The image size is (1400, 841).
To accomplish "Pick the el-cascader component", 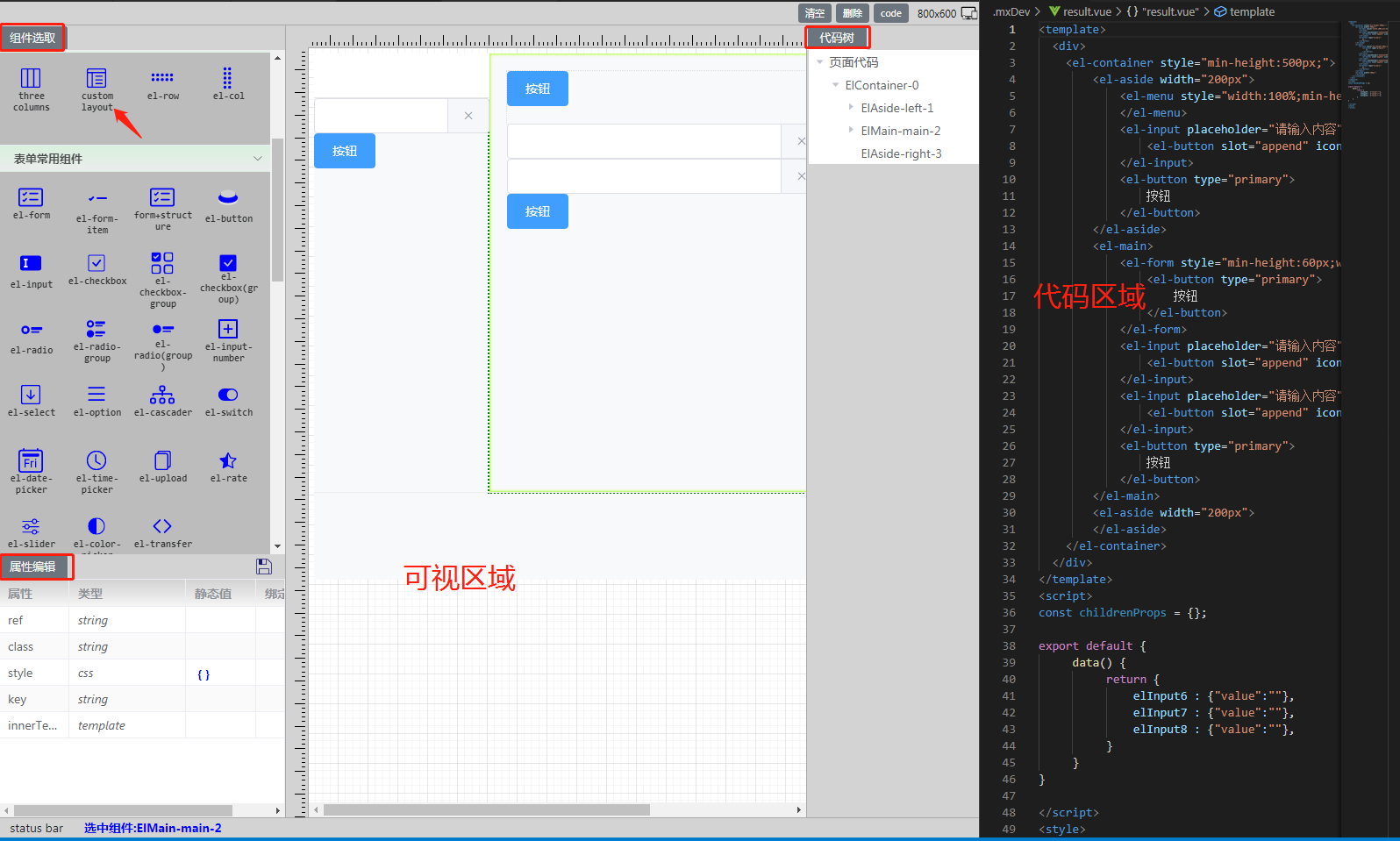I will 162,401.
